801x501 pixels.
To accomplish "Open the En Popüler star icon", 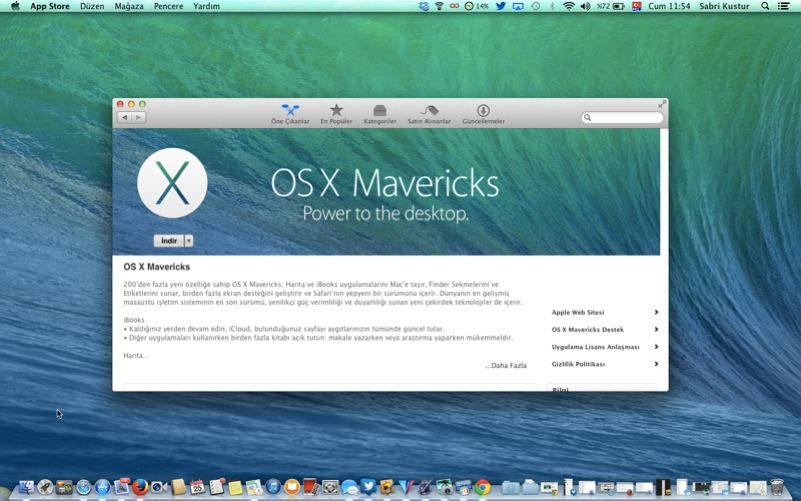I will pos(336,113).
